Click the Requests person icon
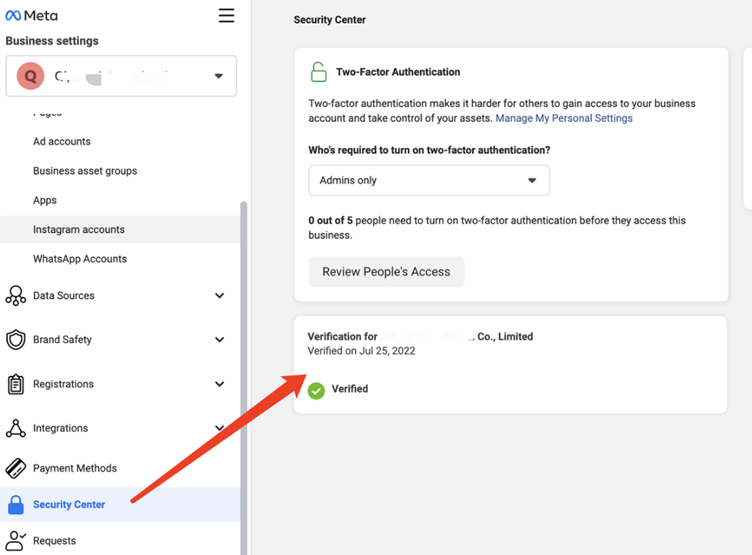The height and width of the screenshot is (555, 752). [x=16, y=541]
